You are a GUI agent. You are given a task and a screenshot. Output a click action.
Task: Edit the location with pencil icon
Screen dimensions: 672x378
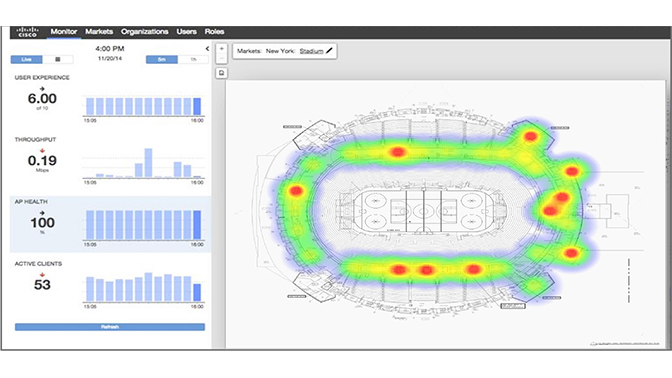329,51
